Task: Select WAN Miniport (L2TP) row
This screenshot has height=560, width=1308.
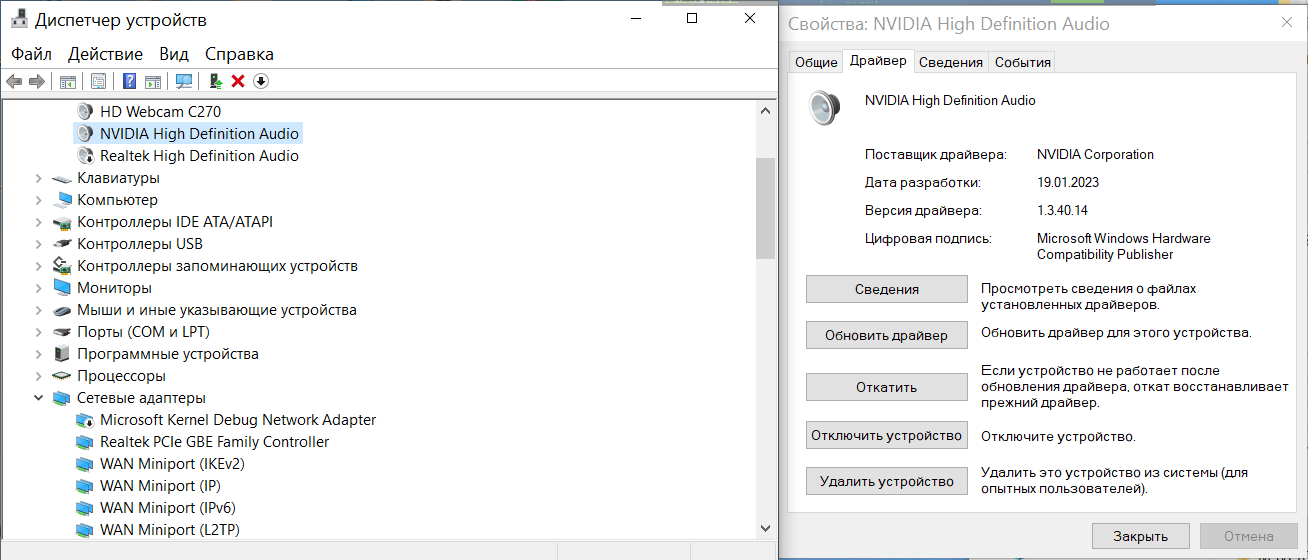Action: tap(170, 530)
